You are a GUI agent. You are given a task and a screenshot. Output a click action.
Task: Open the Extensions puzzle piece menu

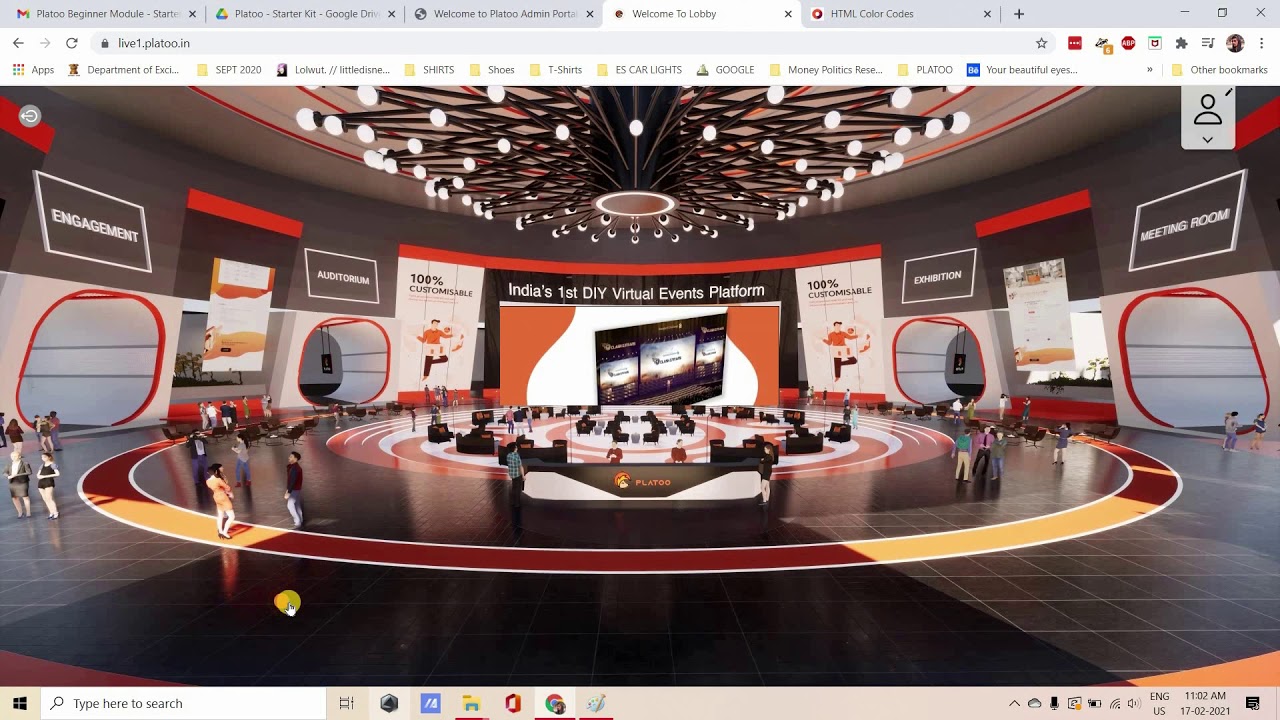click(1181, 43)
